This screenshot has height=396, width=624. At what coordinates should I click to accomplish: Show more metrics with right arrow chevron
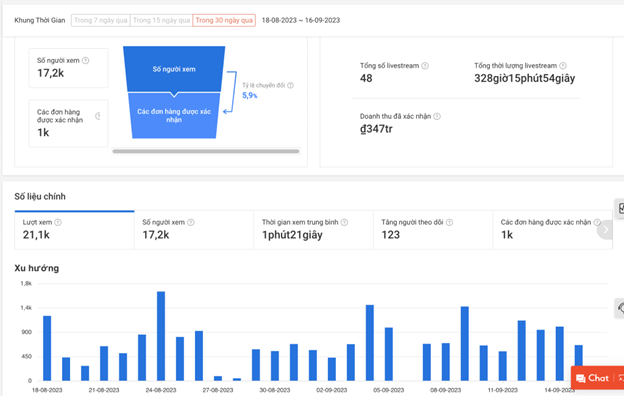[605, 230]
